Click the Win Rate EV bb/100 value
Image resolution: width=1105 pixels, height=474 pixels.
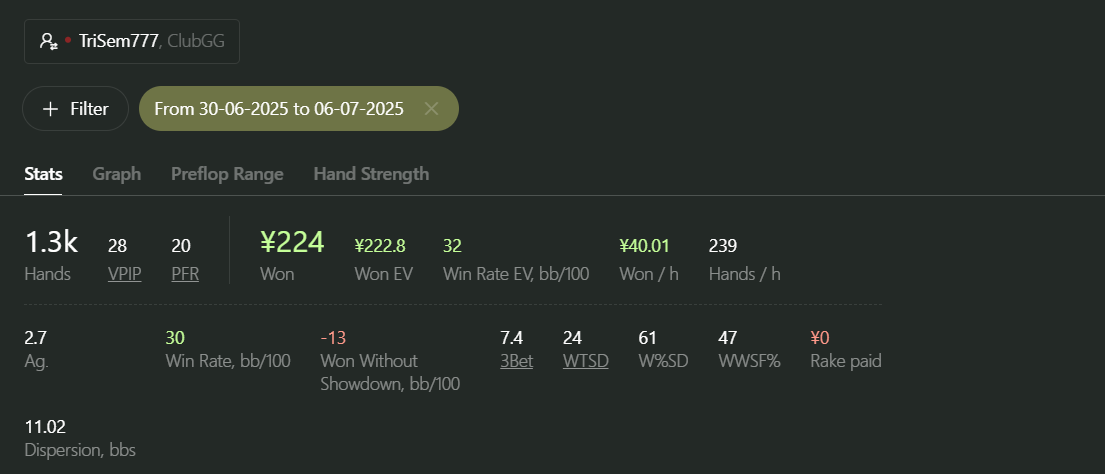coord(452,246)
